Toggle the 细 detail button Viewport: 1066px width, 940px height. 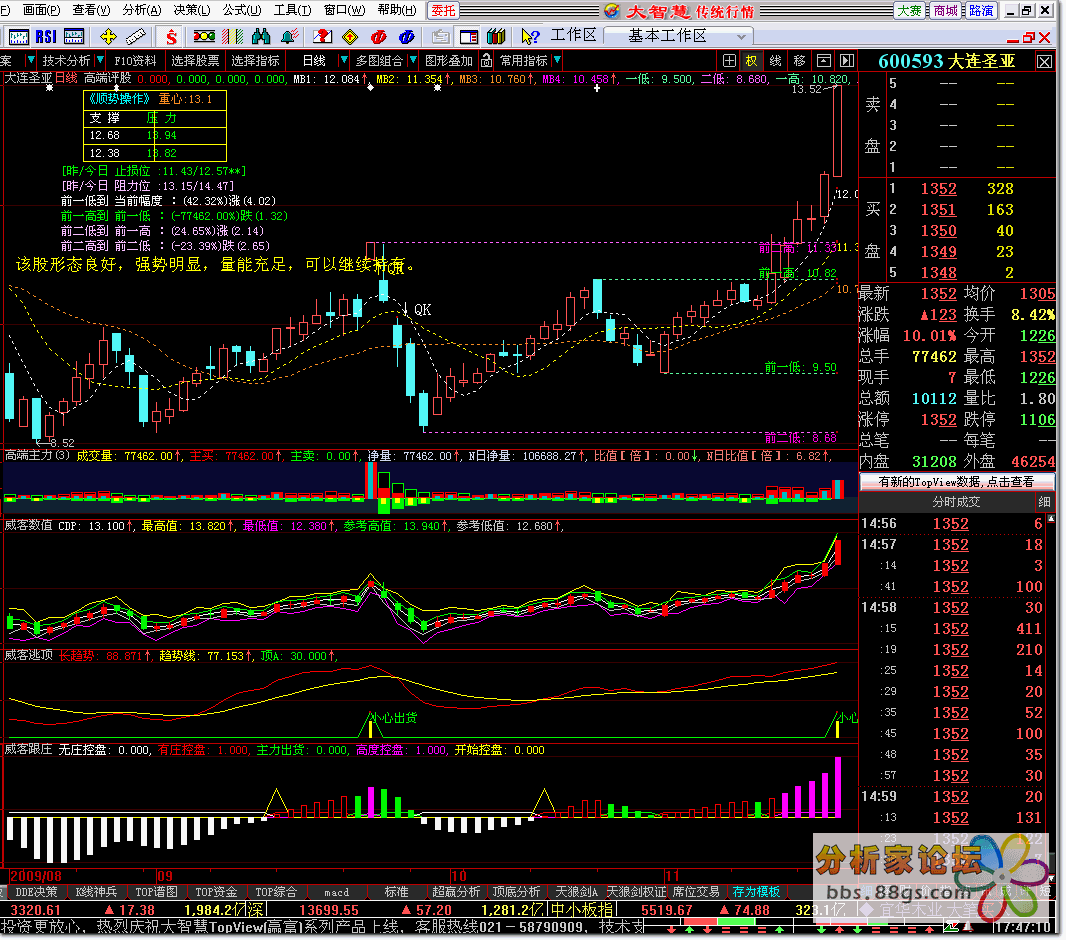tap(1044, 502)
